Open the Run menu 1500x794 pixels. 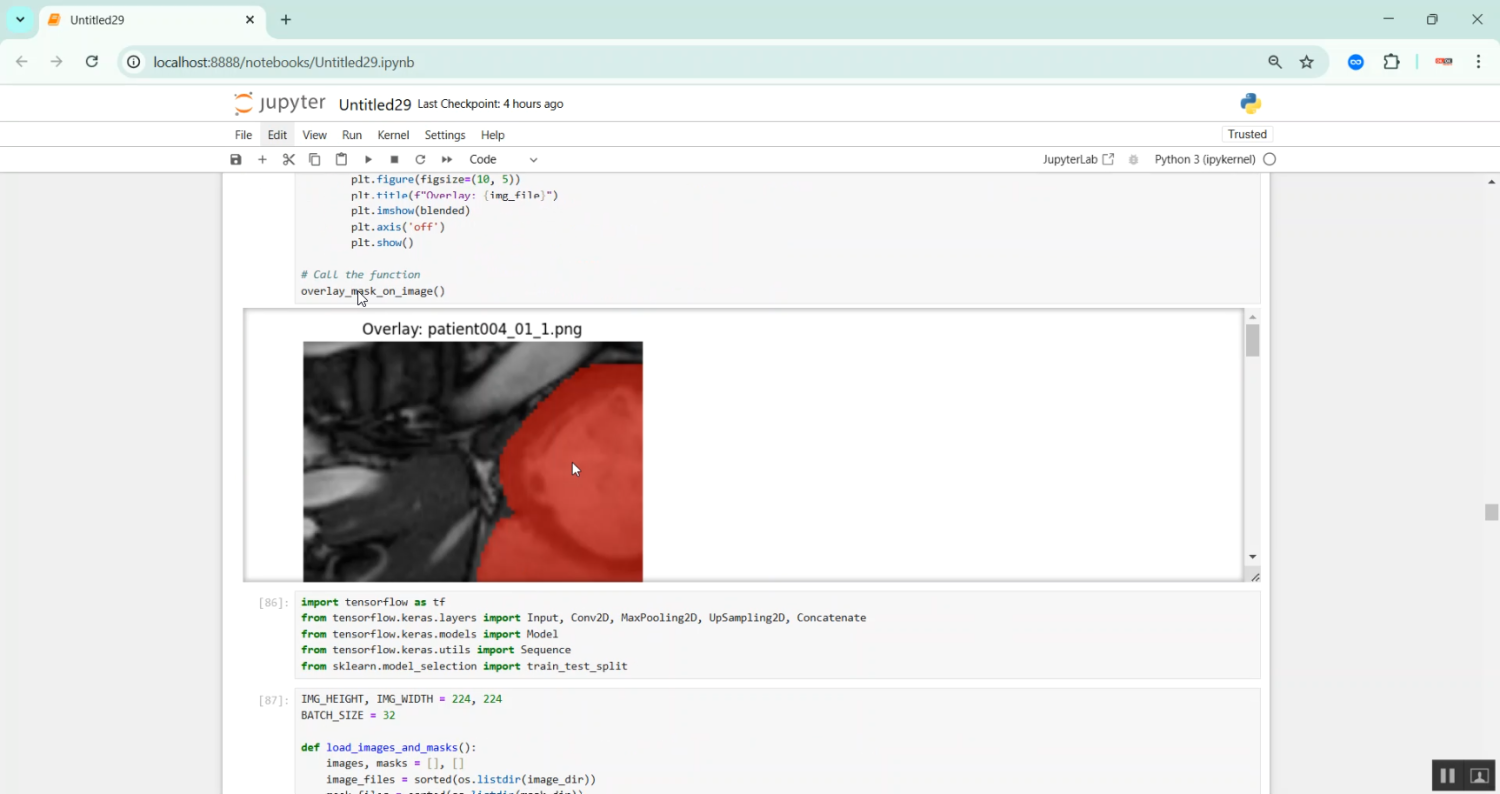(x=352, y=135)
